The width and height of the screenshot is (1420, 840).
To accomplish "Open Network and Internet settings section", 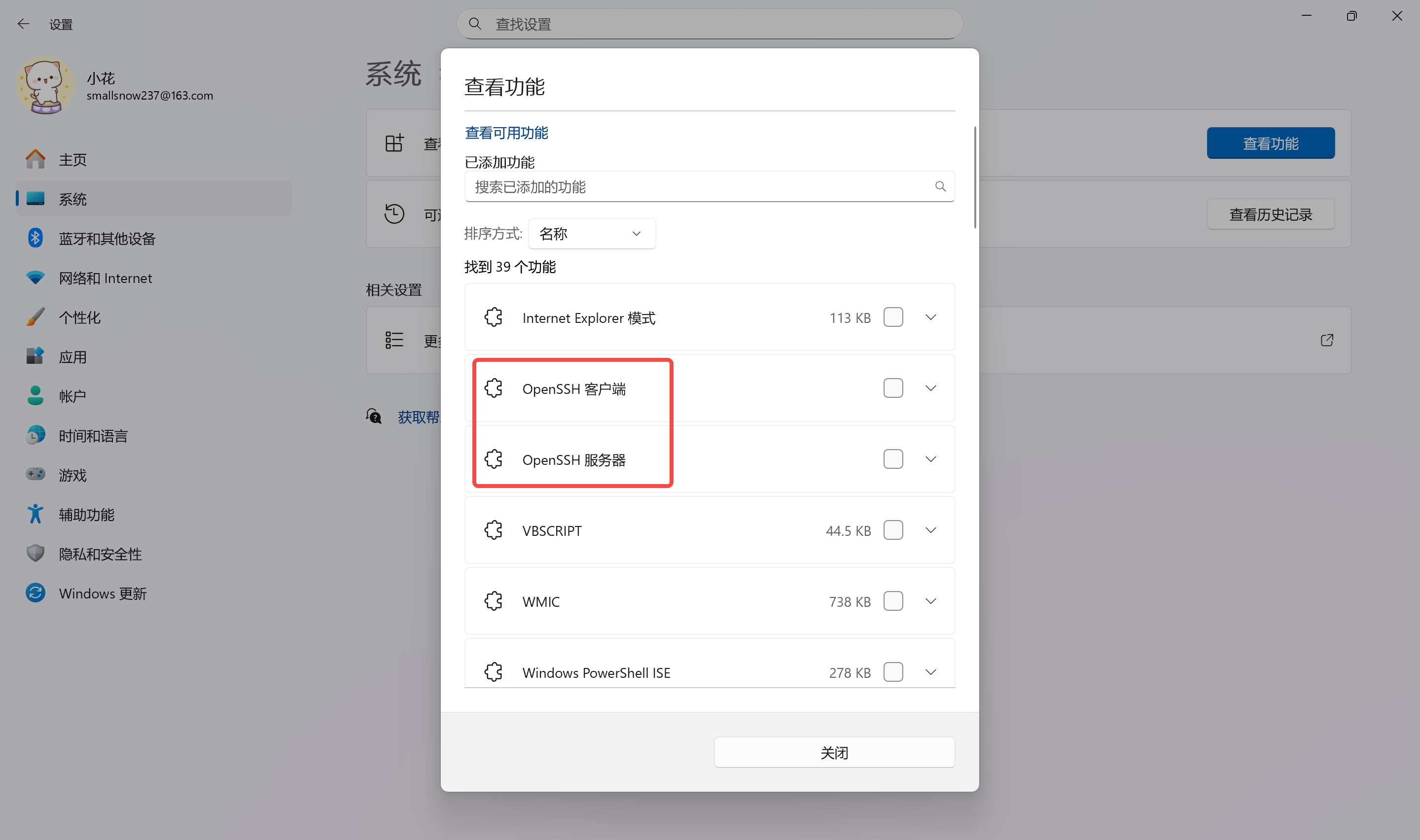I will click(106, 278).
